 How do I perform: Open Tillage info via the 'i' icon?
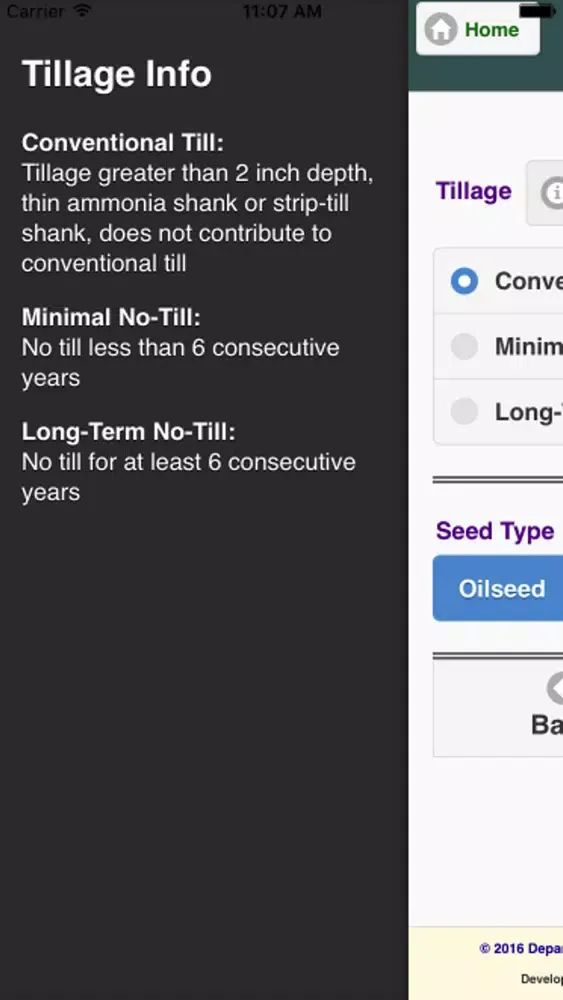[x=552, y=193]
